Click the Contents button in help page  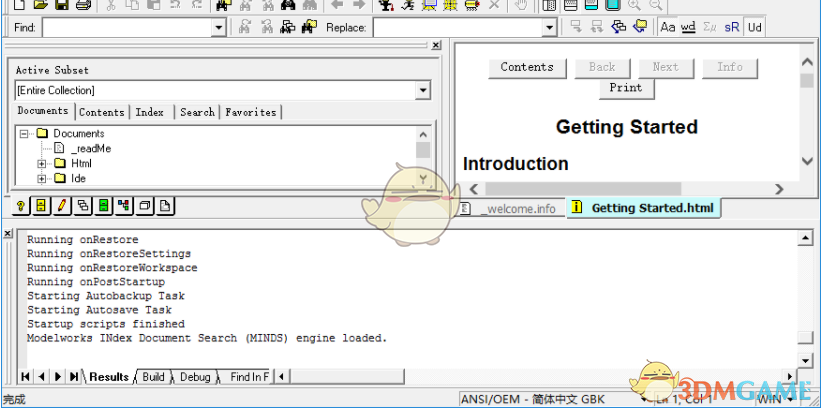(527, 68)
